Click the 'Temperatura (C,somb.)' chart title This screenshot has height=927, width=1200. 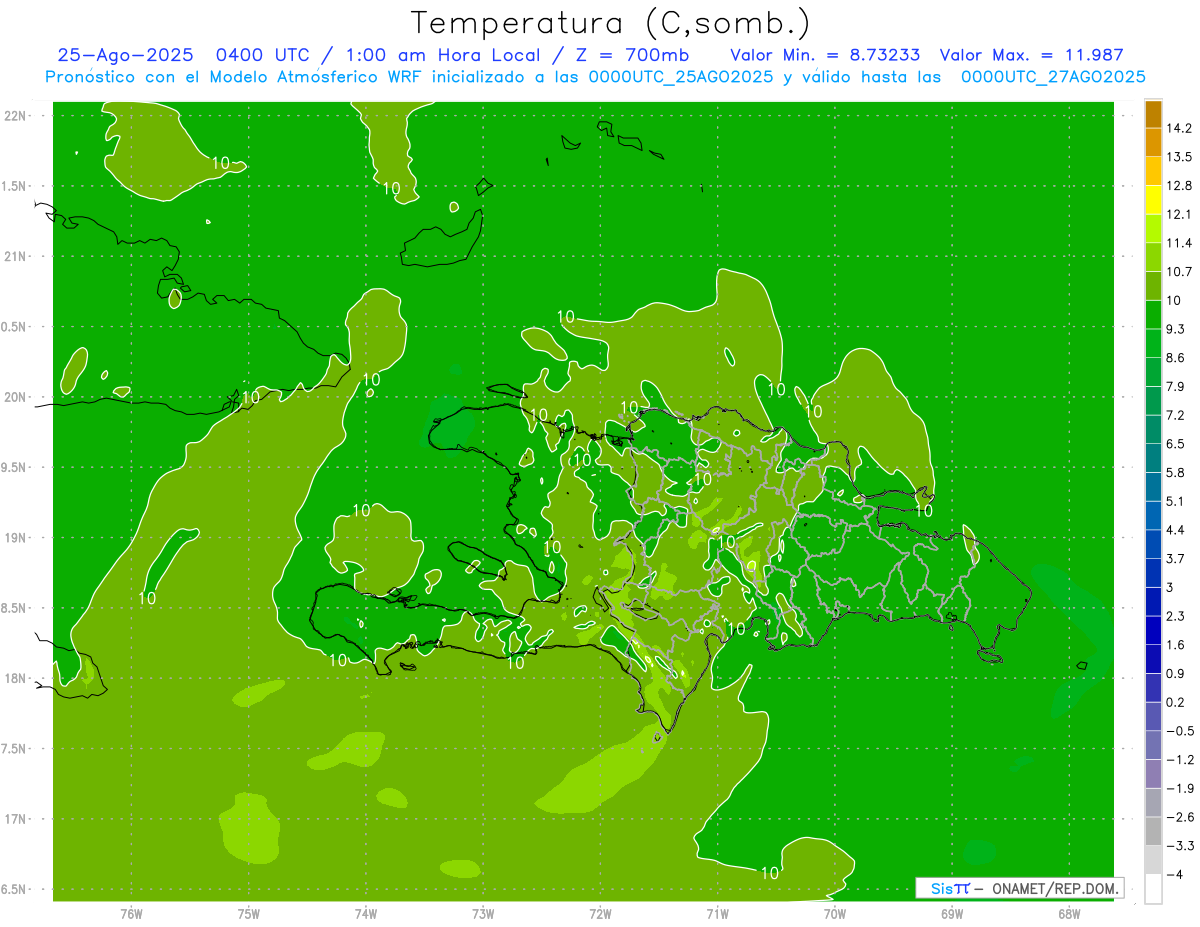coord(610,23)
